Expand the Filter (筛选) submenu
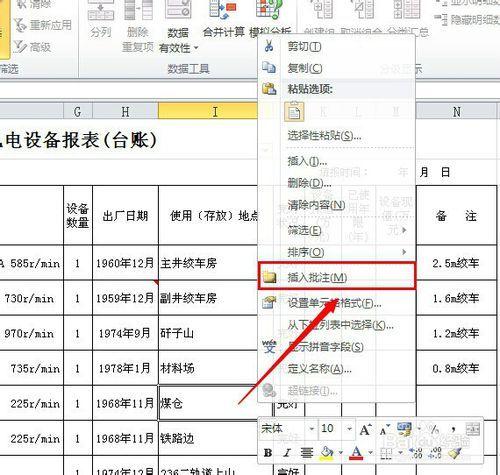This screenshot has height=475, width=500. pyautogui.click(x=337, y=230)
